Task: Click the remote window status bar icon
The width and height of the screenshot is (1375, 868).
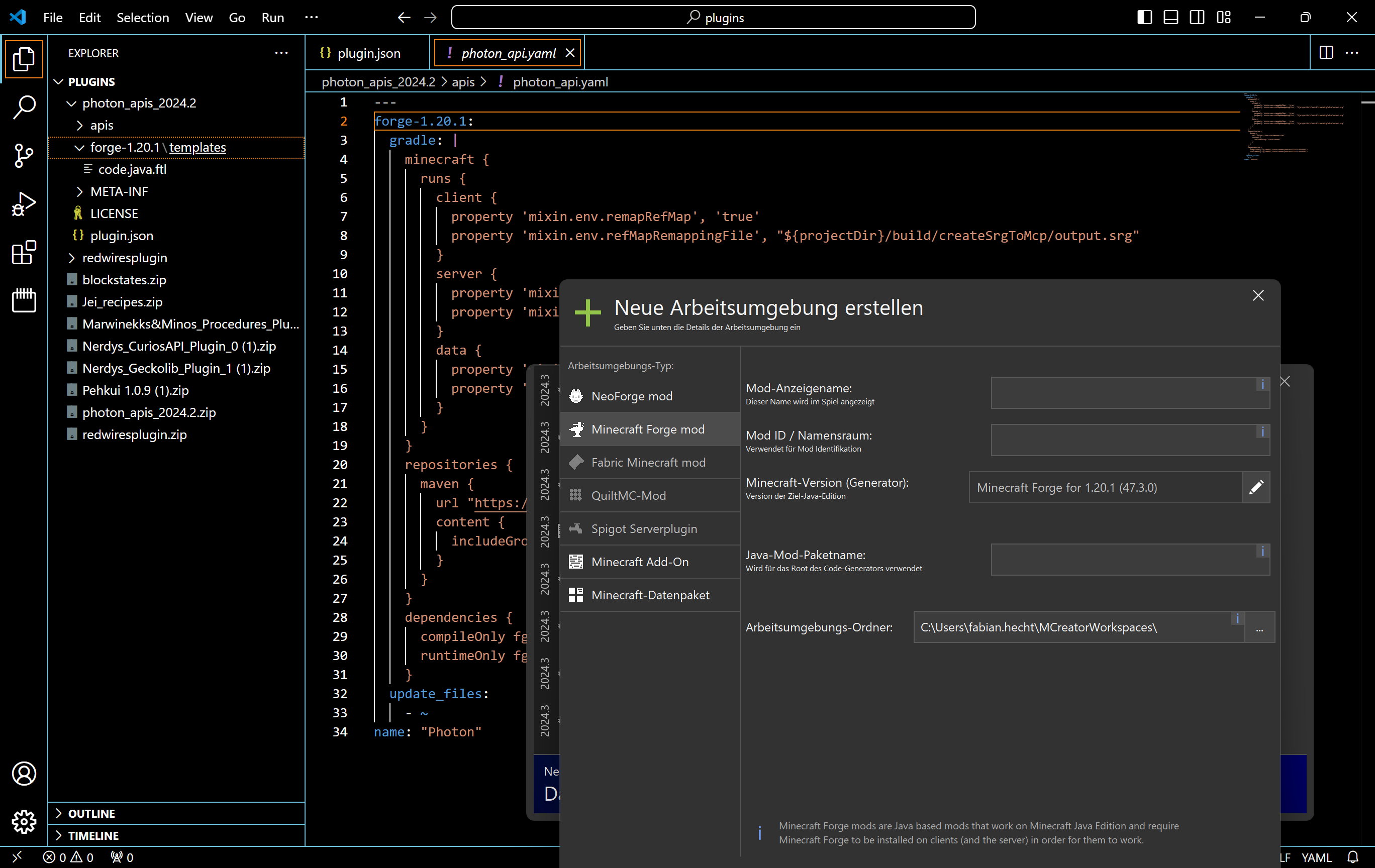Action: point(17,856)
